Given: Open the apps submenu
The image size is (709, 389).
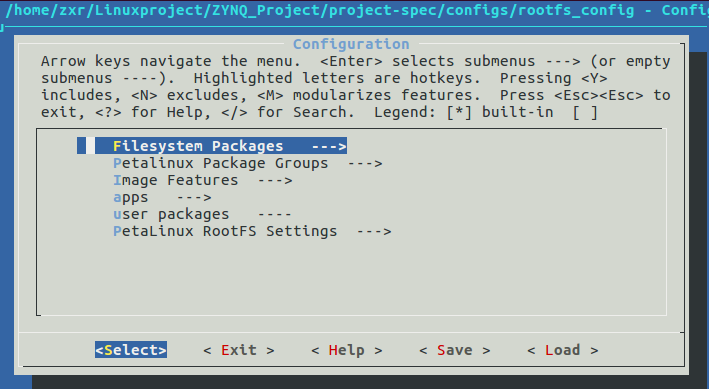Looking at the screenshot, I should point(162,198).
